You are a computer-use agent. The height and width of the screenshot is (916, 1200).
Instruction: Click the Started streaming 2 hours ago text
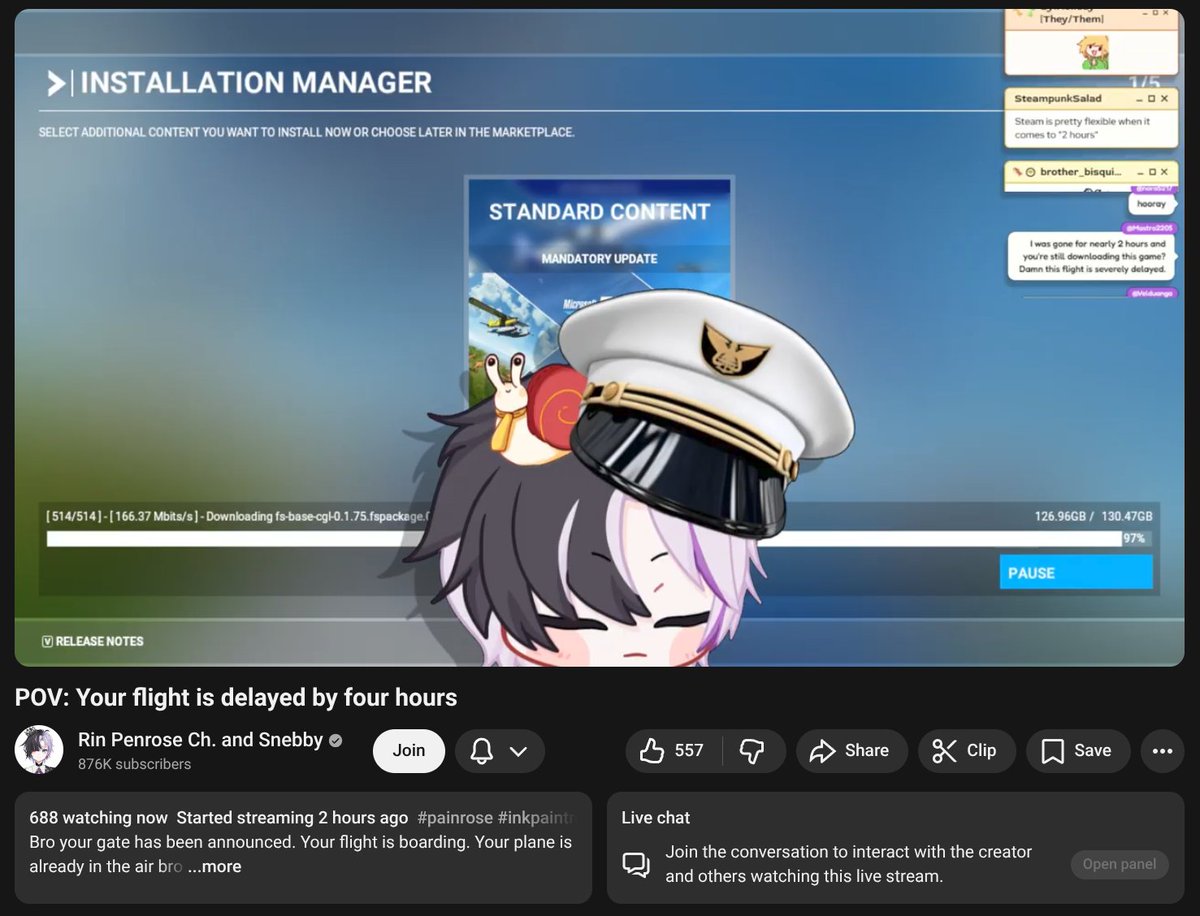tap(292, 818)
